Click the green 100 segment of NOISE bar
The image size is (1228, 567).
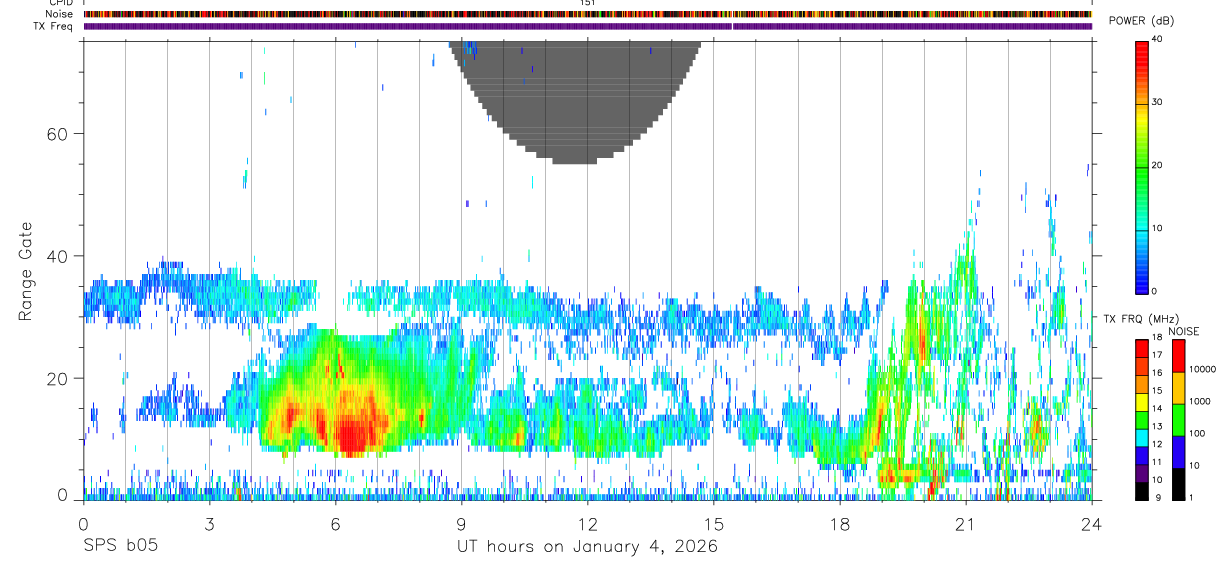coord(1178,420)
